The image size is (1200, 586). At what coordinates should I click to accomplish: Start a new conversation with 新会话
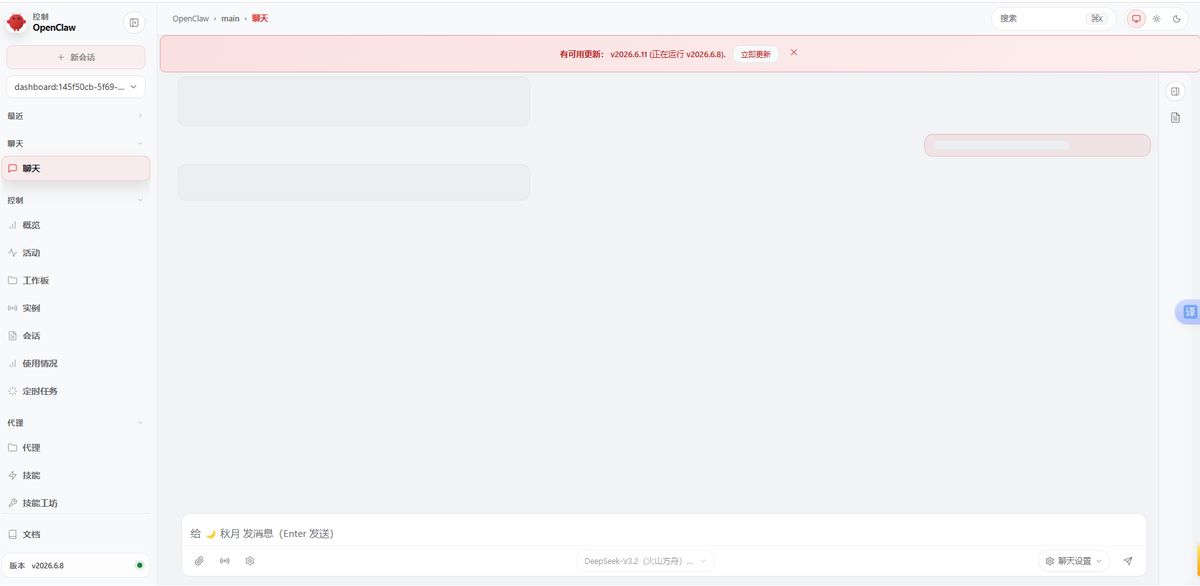[76, 57]
